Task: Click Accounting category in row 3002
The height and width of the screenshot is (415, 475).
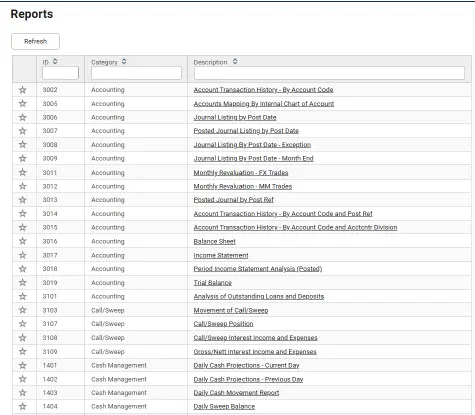Action: [x=108, y=90]
